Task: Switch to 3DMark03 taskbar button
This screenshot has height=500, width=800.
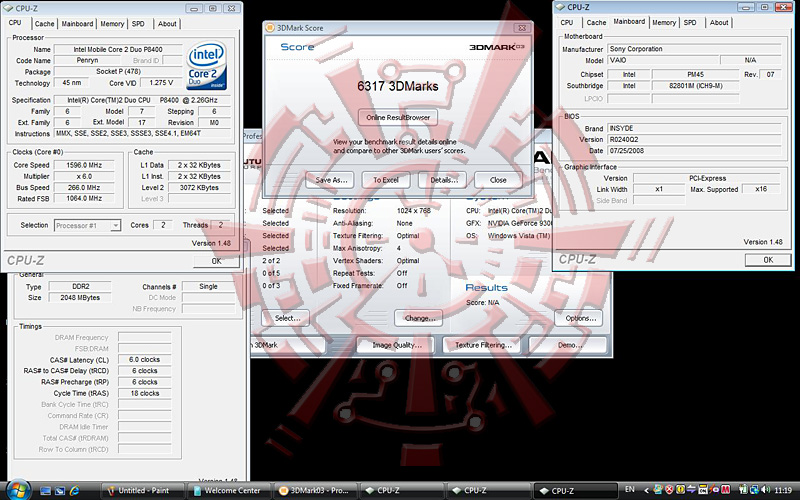Action: (x=317, y=490)
